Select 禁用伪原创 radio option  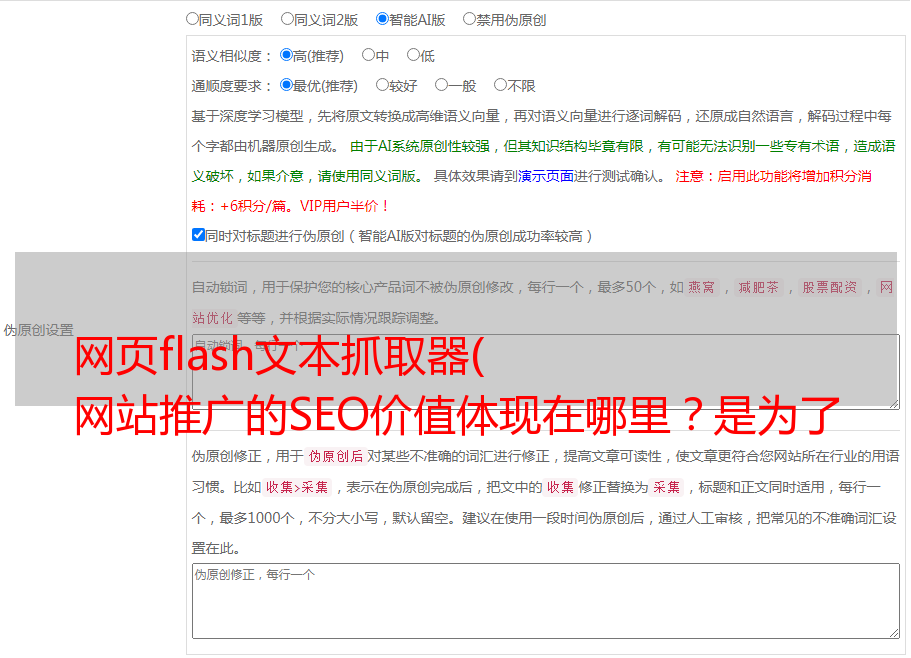[469, 19]
